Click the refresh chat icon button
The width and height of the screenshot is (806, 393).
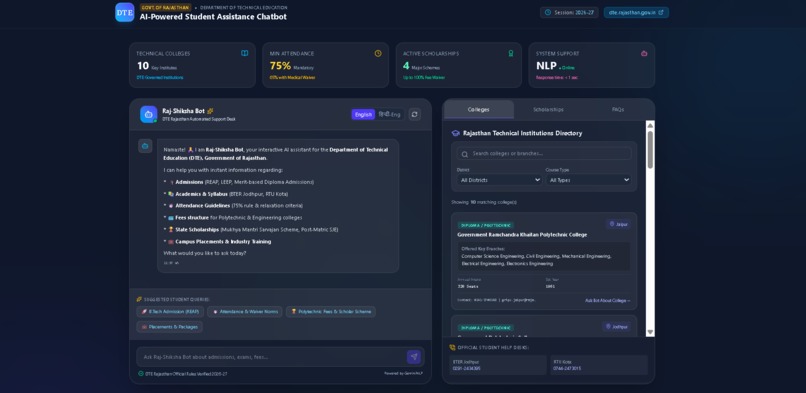[x=414, y=114]
